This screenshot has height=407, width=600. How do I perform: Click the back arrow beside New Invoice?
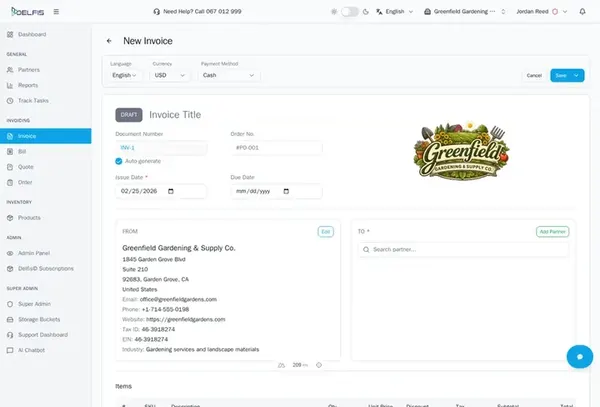pyautogui.click(x=109, y=41)
